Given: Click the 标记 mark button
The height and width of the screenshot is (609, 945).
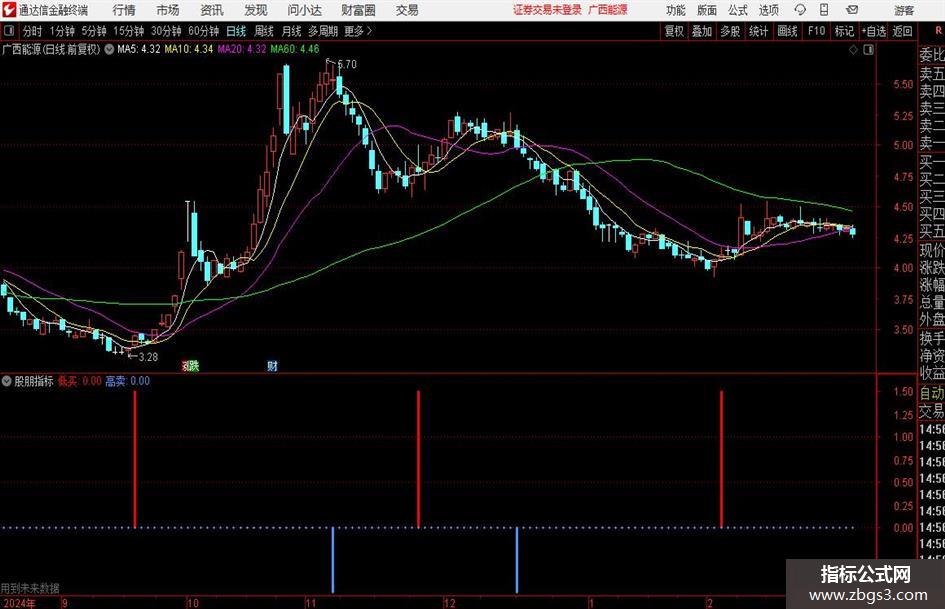Looking at the screenshot, I should (x=844, y=31).
